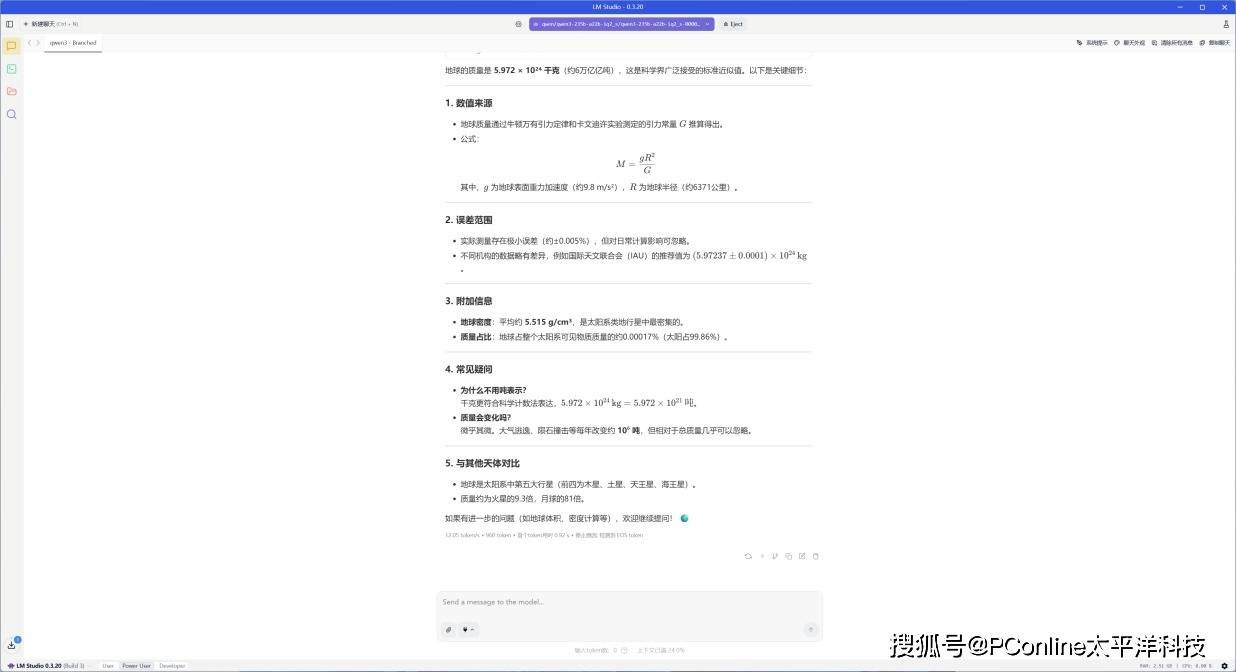Click the 质量占比 bullet line

tap(594, 337)
